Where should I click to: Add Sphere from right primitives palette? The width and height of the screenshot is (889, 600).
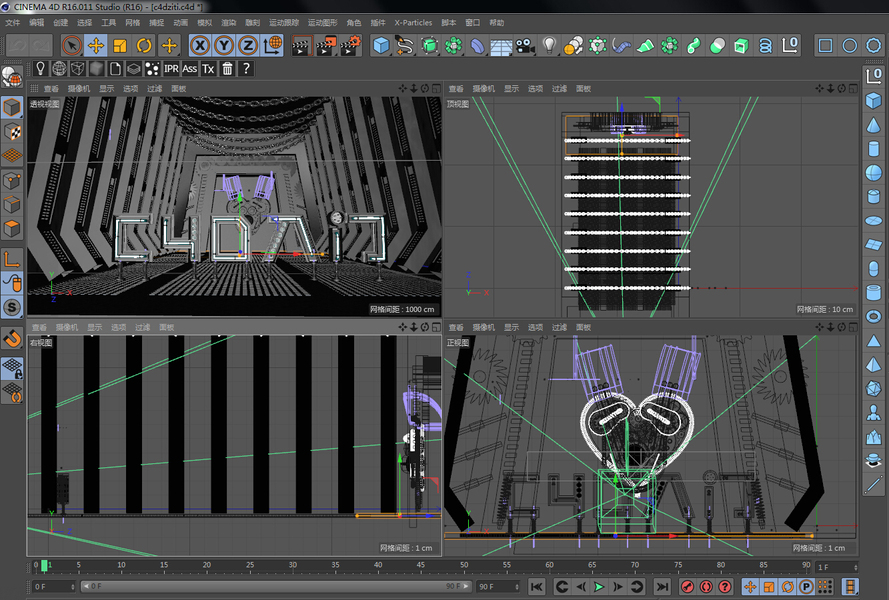(x=874, y=174)
